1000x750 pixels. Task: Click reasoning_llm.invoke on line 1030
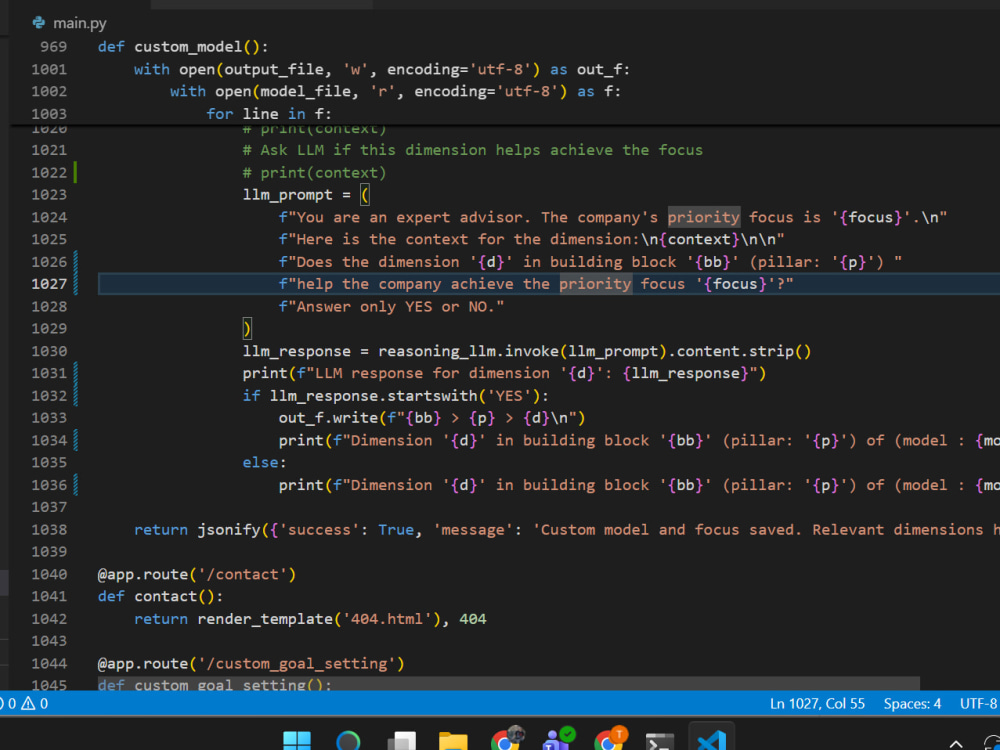pyautogui.click(x=468, y=351)
